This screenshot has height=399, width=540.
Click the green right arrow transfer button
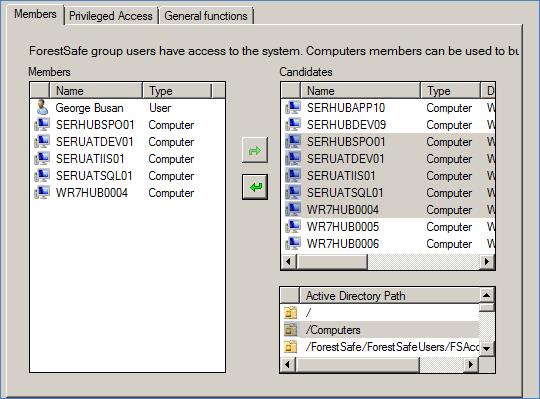click(255, 150)
